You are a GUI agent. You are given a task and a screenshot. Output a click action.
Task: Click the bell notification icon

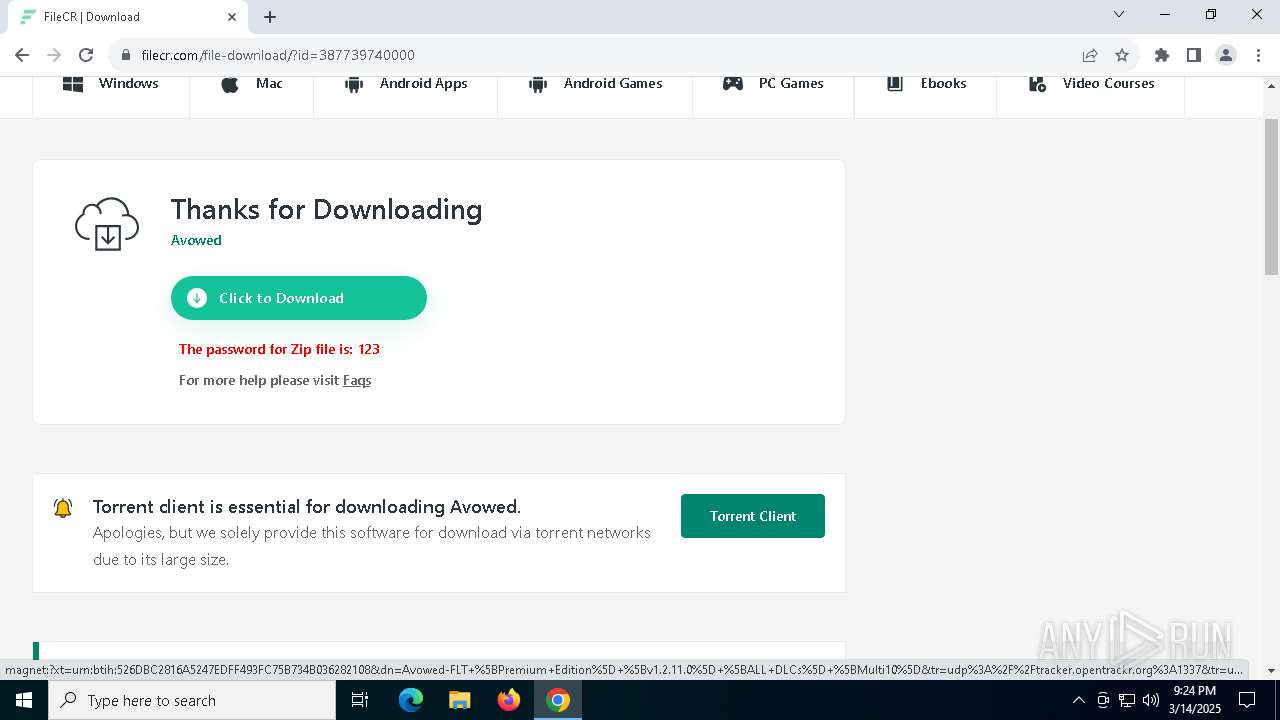(63, 508)
